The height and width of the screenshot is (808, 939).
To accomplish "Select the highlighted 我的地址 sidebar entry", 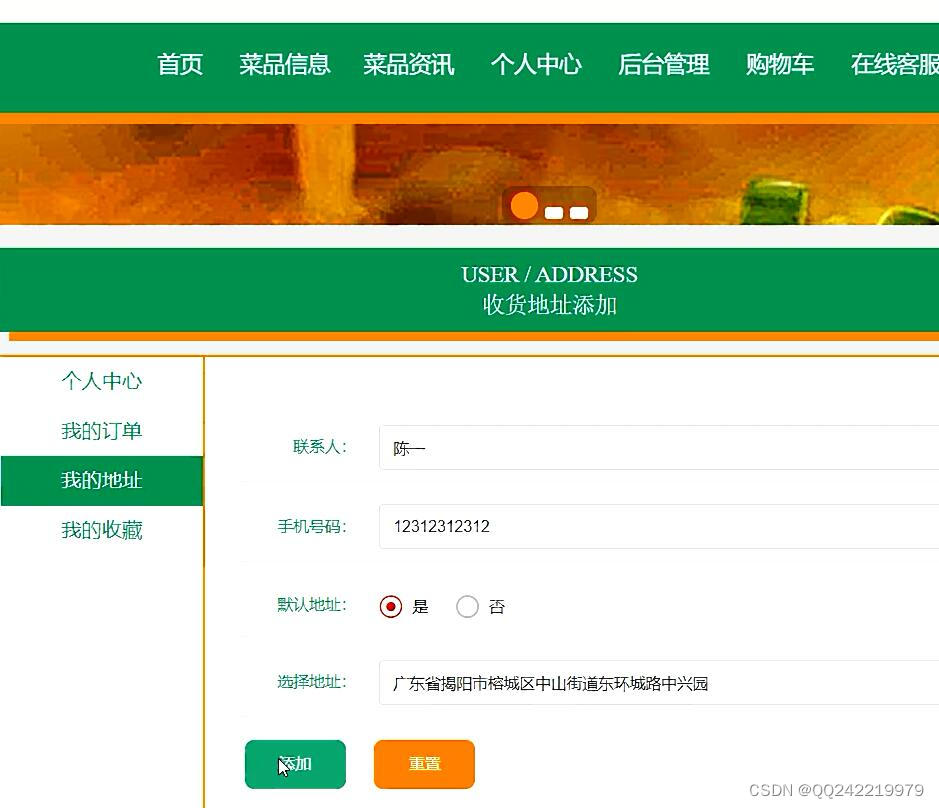I will [x=101, y=481].
